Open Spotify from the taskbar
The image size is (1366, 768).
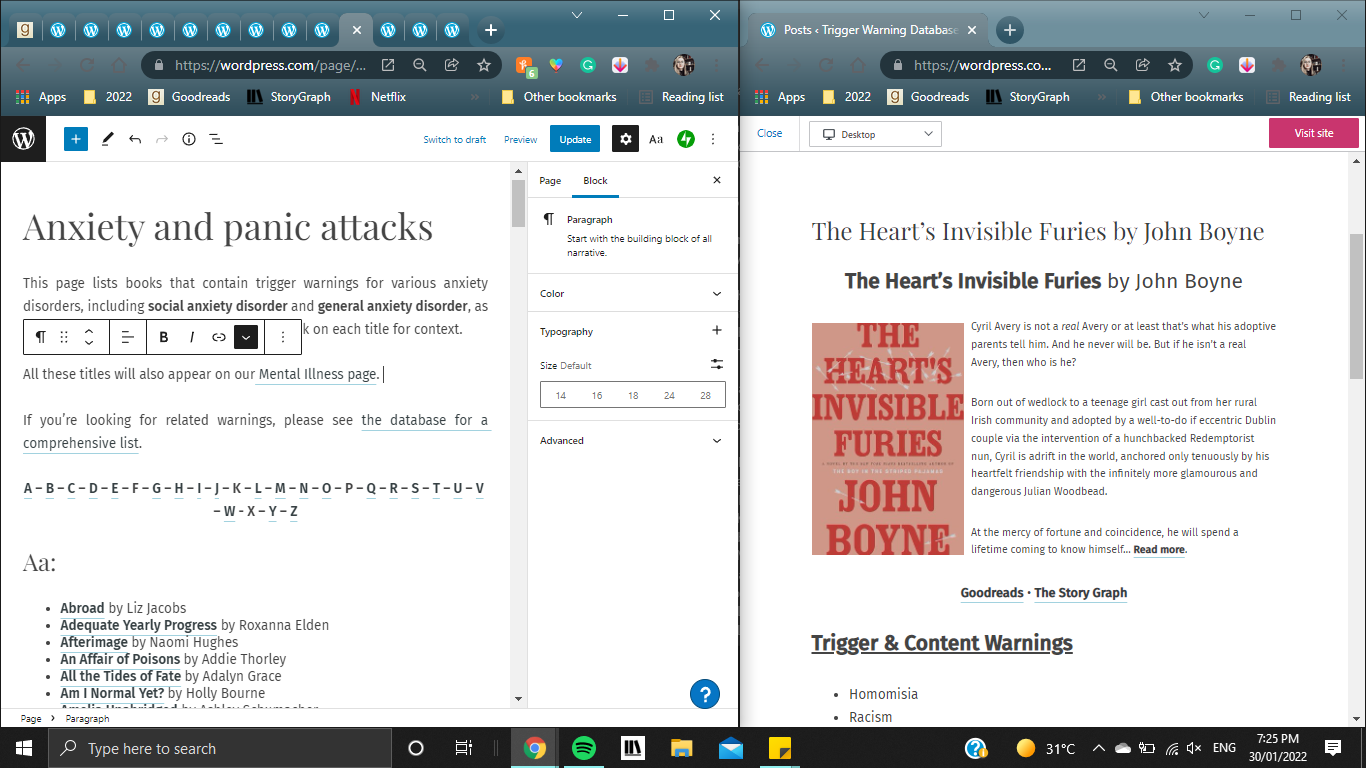[584, 748]
